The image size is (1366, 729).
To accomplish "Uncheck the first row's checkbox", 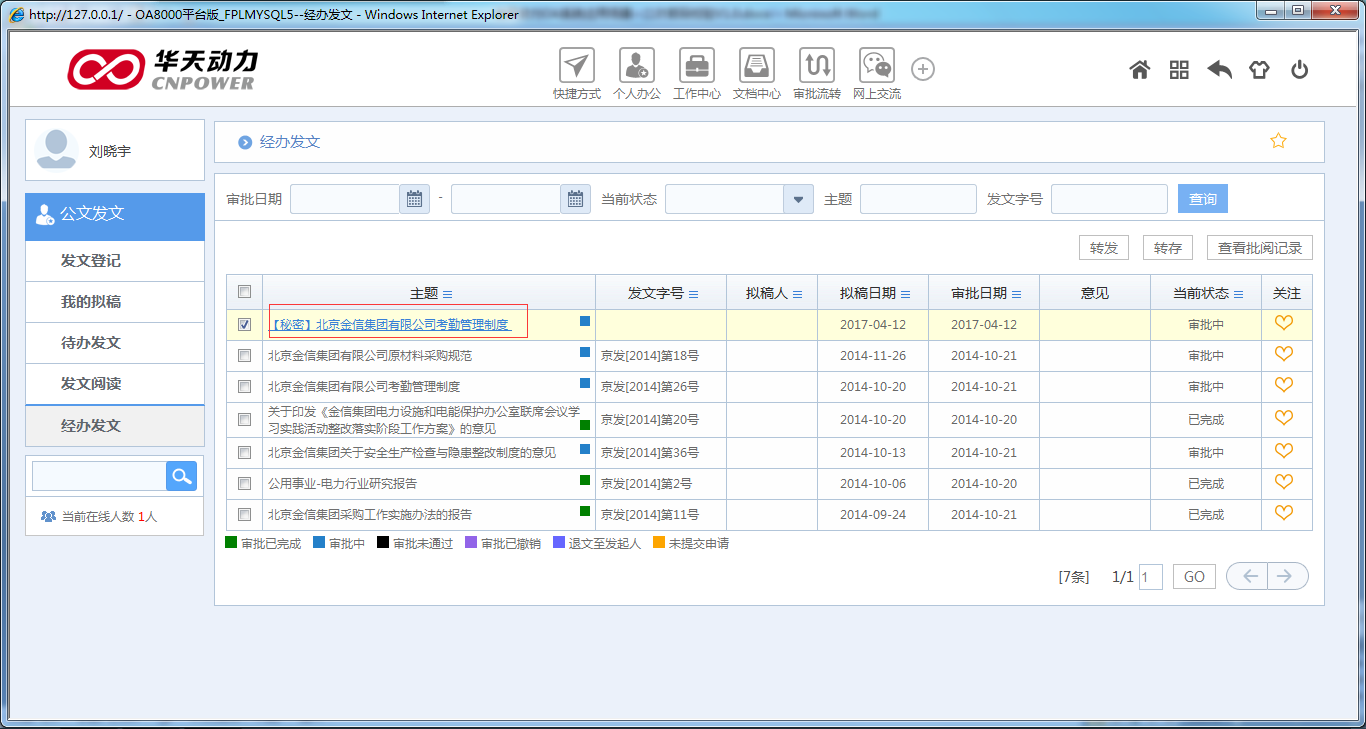I will (245, 324).
